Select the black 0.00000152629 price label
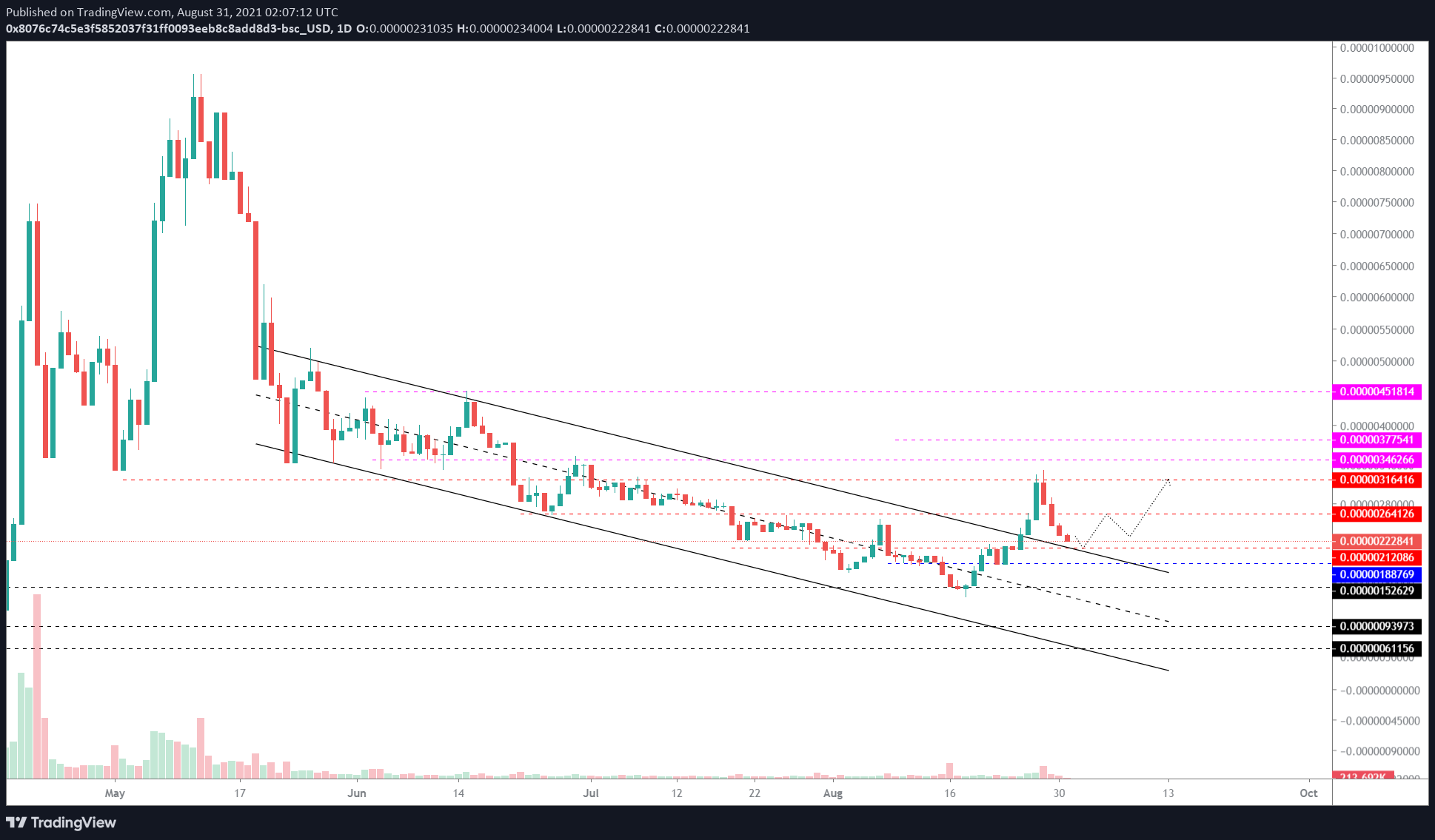This screenshot has height=840, width=1435. click(x=1376, y=591)
